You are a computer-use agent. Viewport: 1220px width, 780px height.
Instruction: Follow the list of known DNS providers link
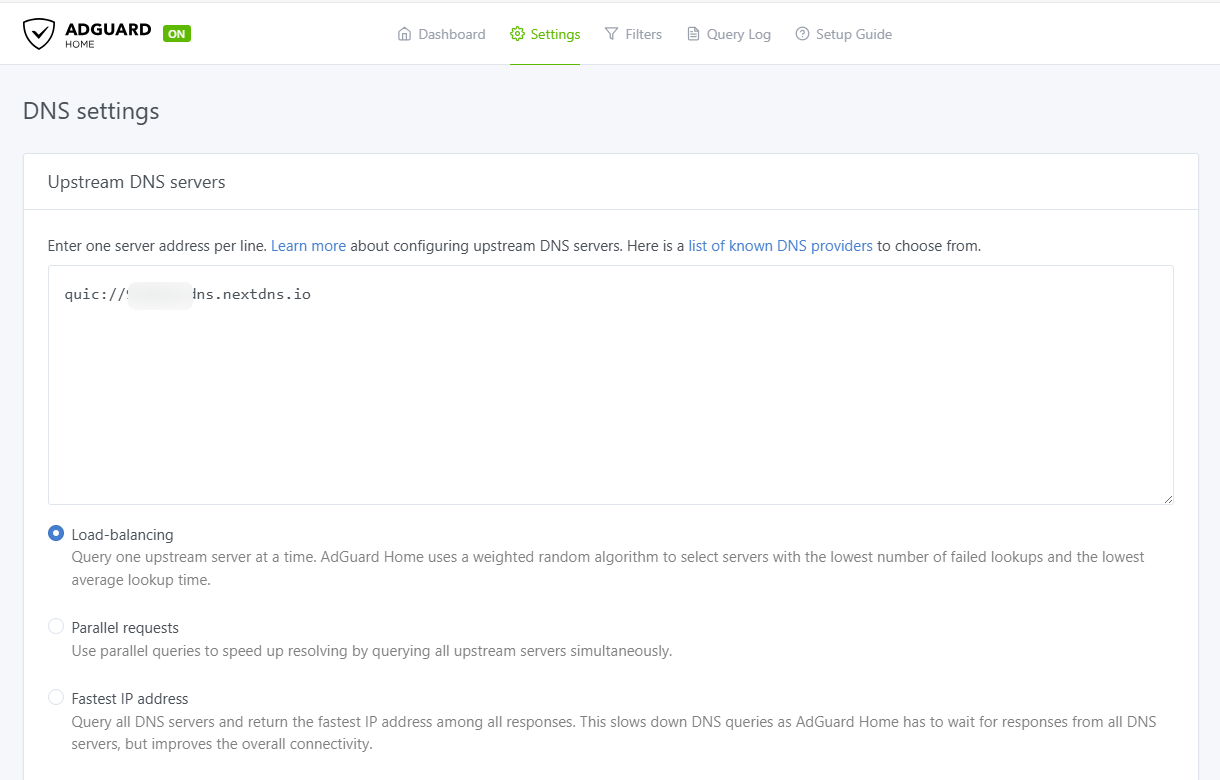point(780,246)
